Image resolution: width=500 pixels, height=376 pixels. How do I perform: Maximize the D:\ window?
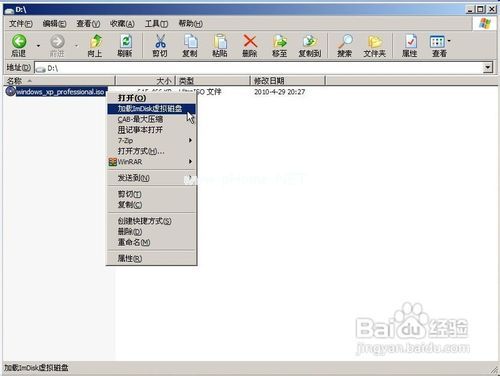click(x=480, y=9)
